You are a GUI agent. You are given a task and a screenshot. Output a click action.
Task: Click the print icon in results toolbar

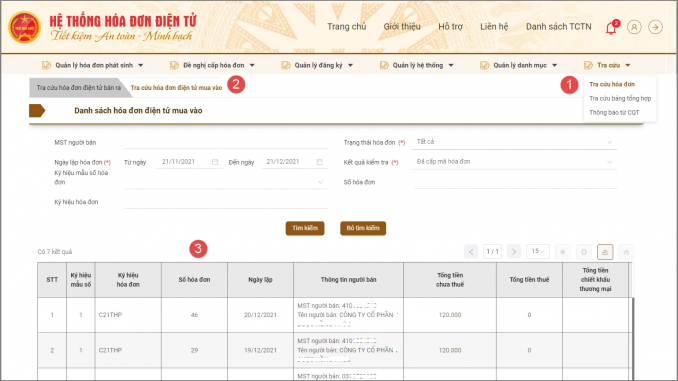584,252
